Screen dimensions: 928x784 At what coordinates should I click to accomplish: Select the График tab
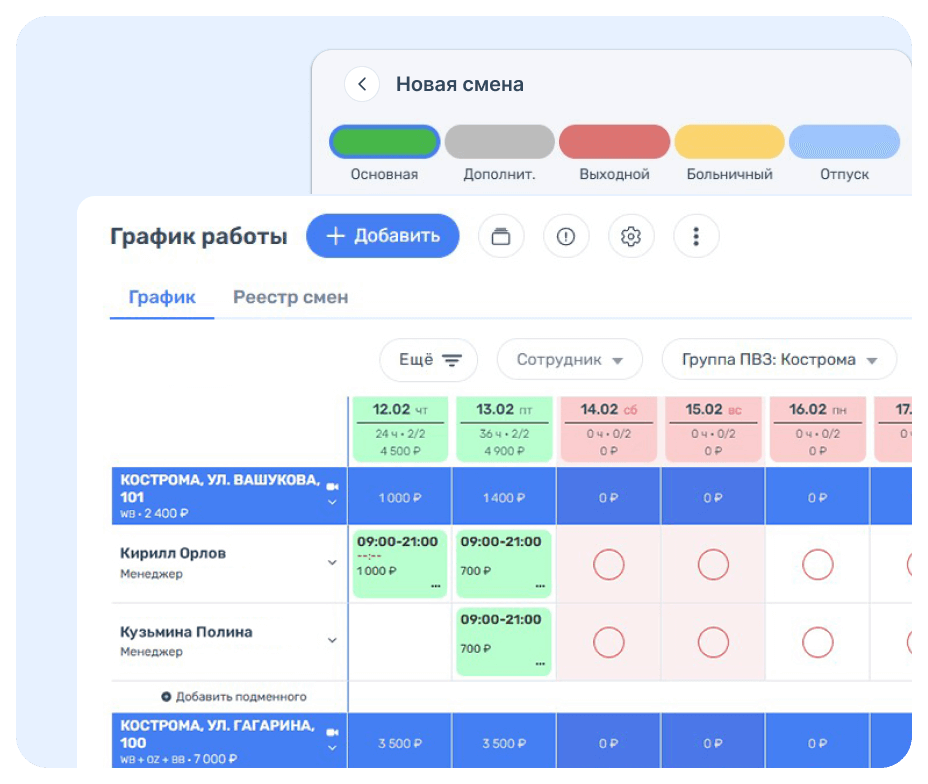[162, 297]
